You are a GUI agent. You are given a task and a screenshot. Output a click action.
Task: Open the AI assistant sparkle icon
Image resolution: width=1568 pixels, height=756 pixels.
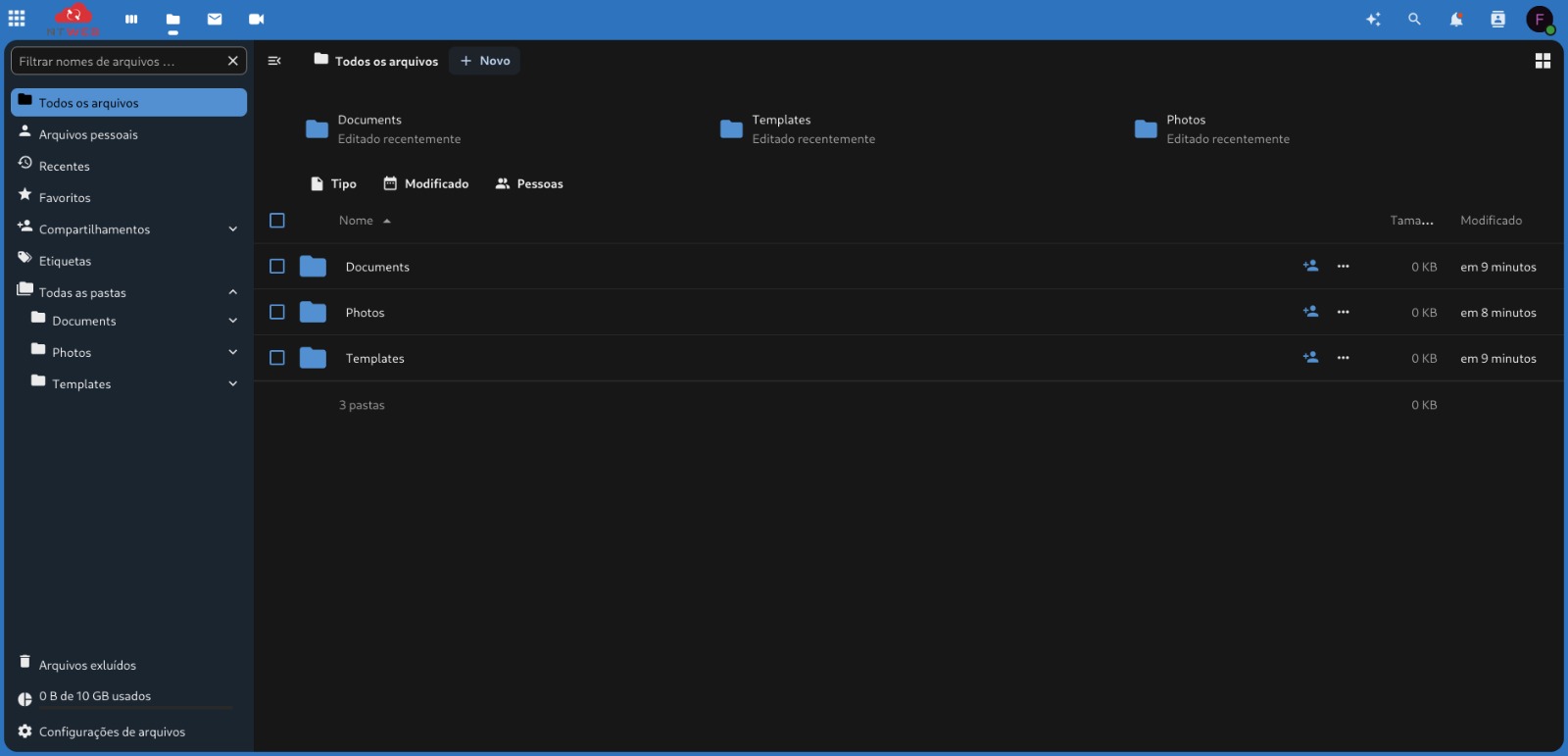click(1373, 19)
